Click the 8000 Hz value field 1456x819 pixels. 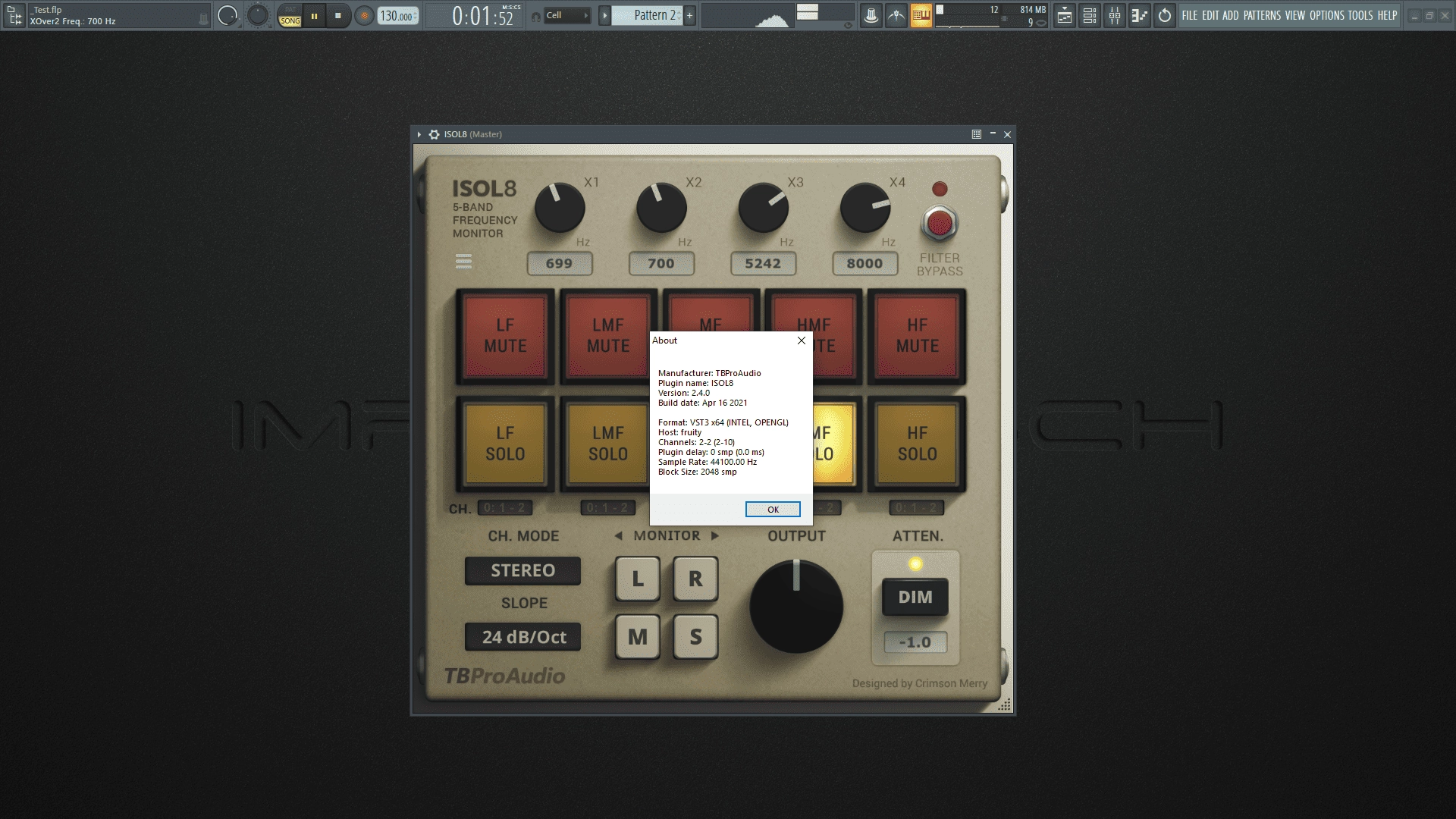pos(865,264)
